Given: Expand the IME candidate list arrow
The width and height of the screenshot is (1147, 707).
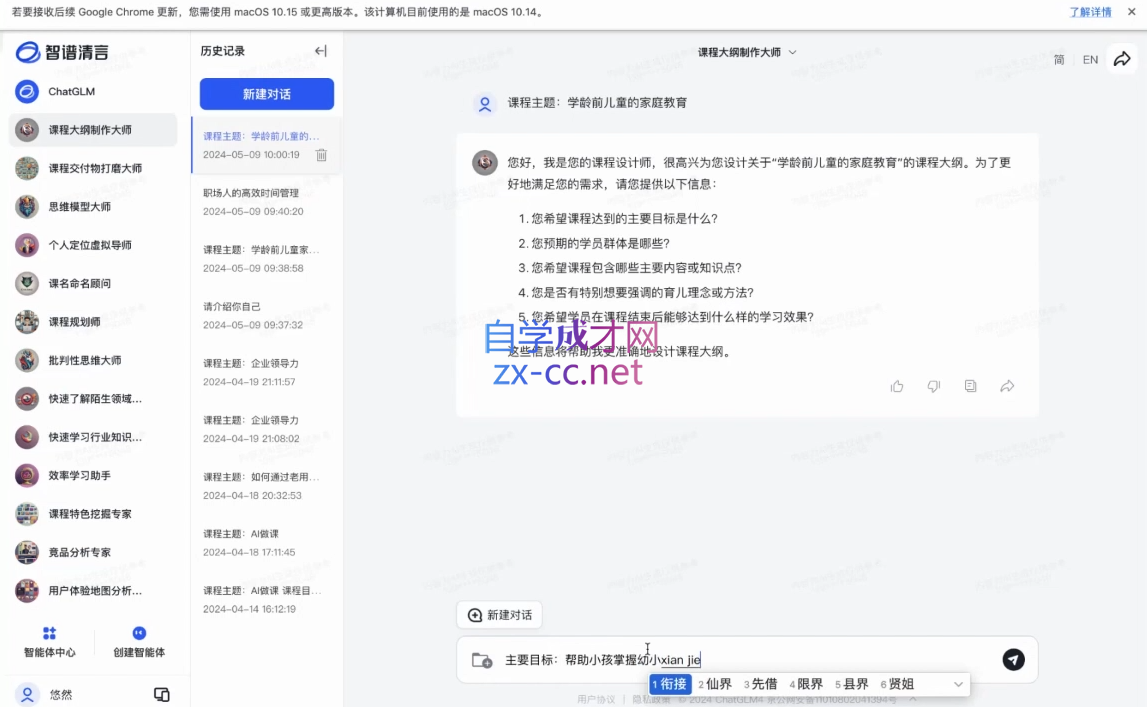Looking at the screenshot, I should tap(958, 684).
